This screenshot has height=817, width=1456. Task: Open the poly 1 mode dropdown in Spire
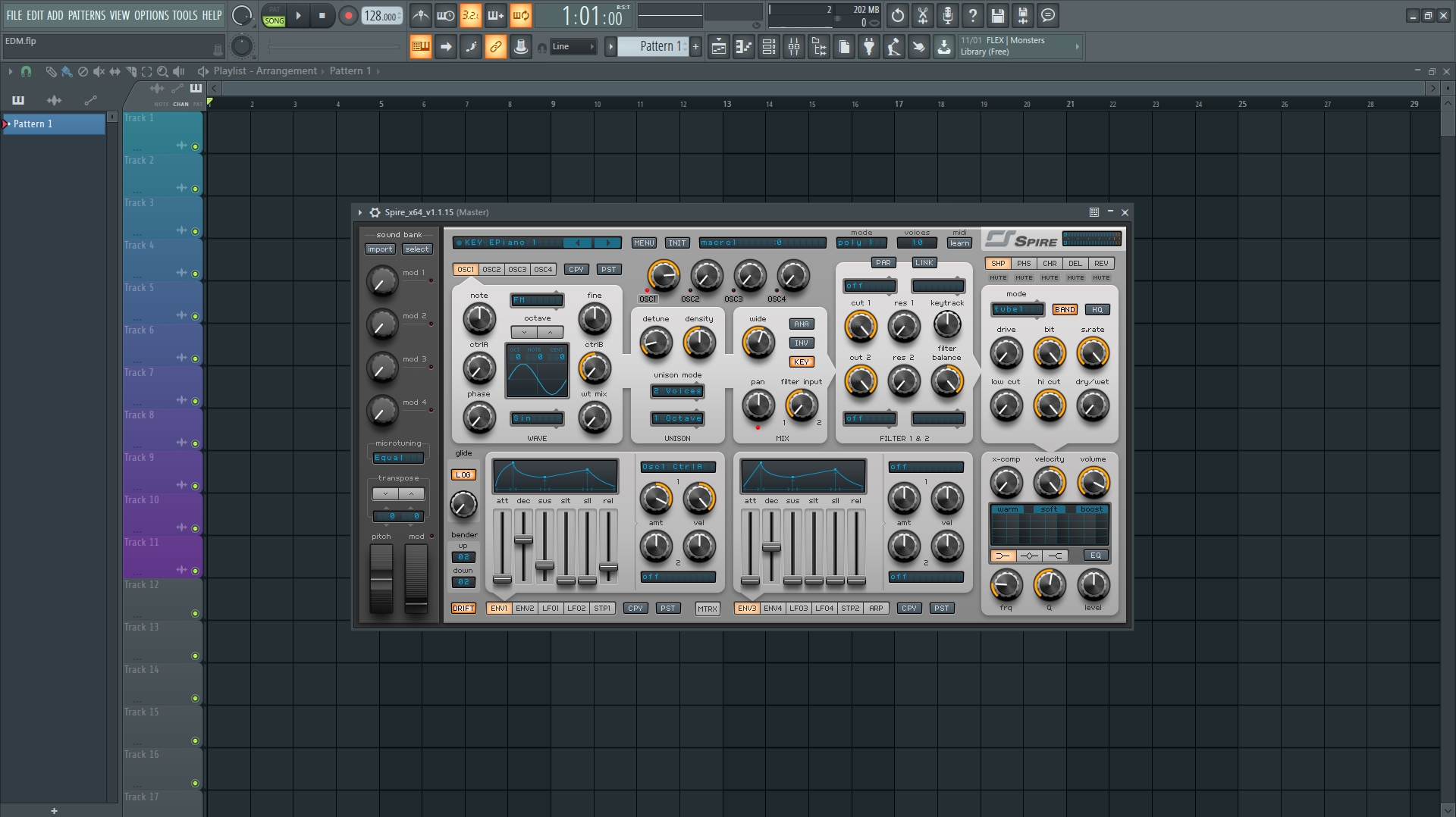pos(861,243)
